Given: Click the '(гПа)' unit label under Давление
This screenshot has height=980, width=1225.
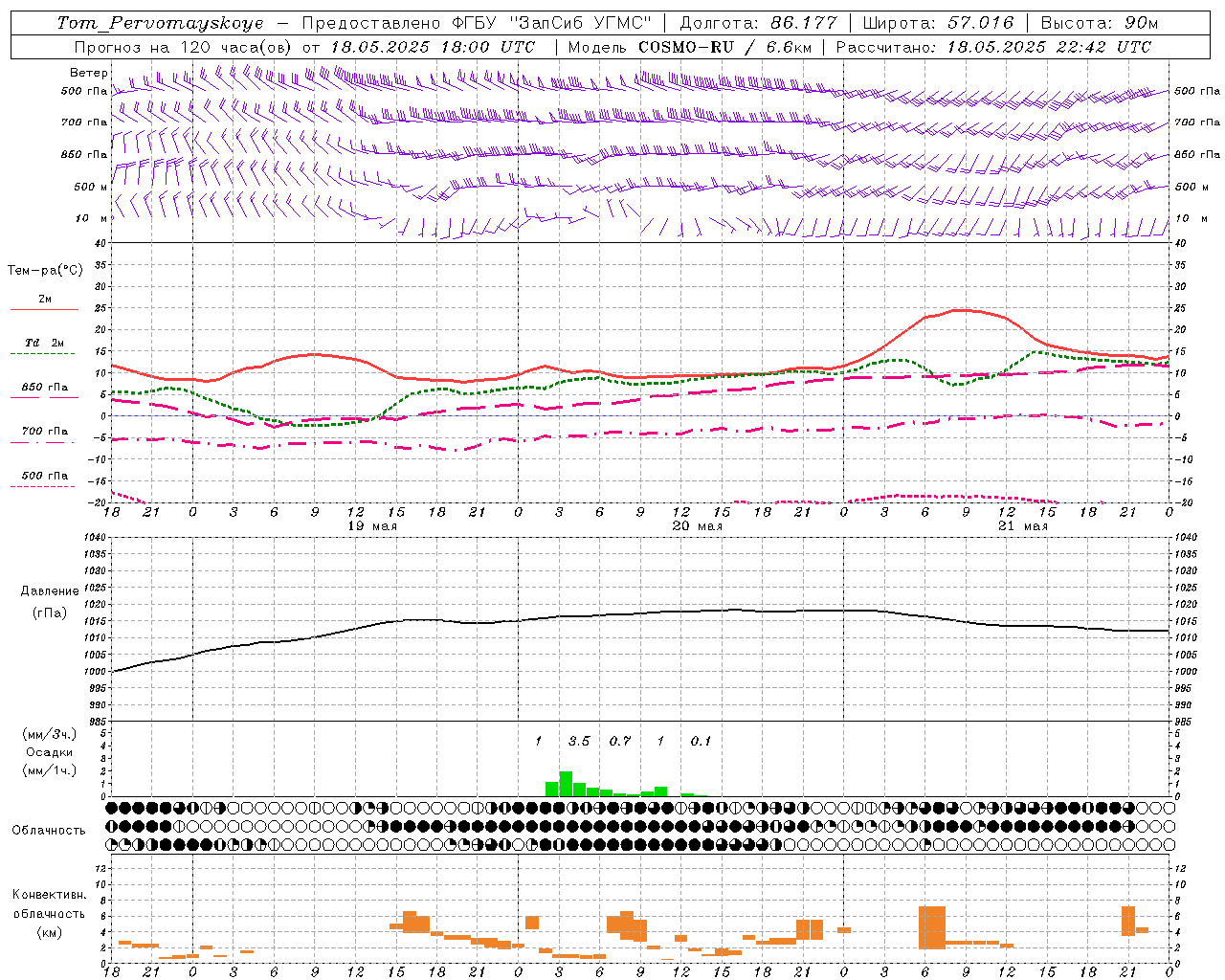Looking at the screenshot, I should [50, 613].
